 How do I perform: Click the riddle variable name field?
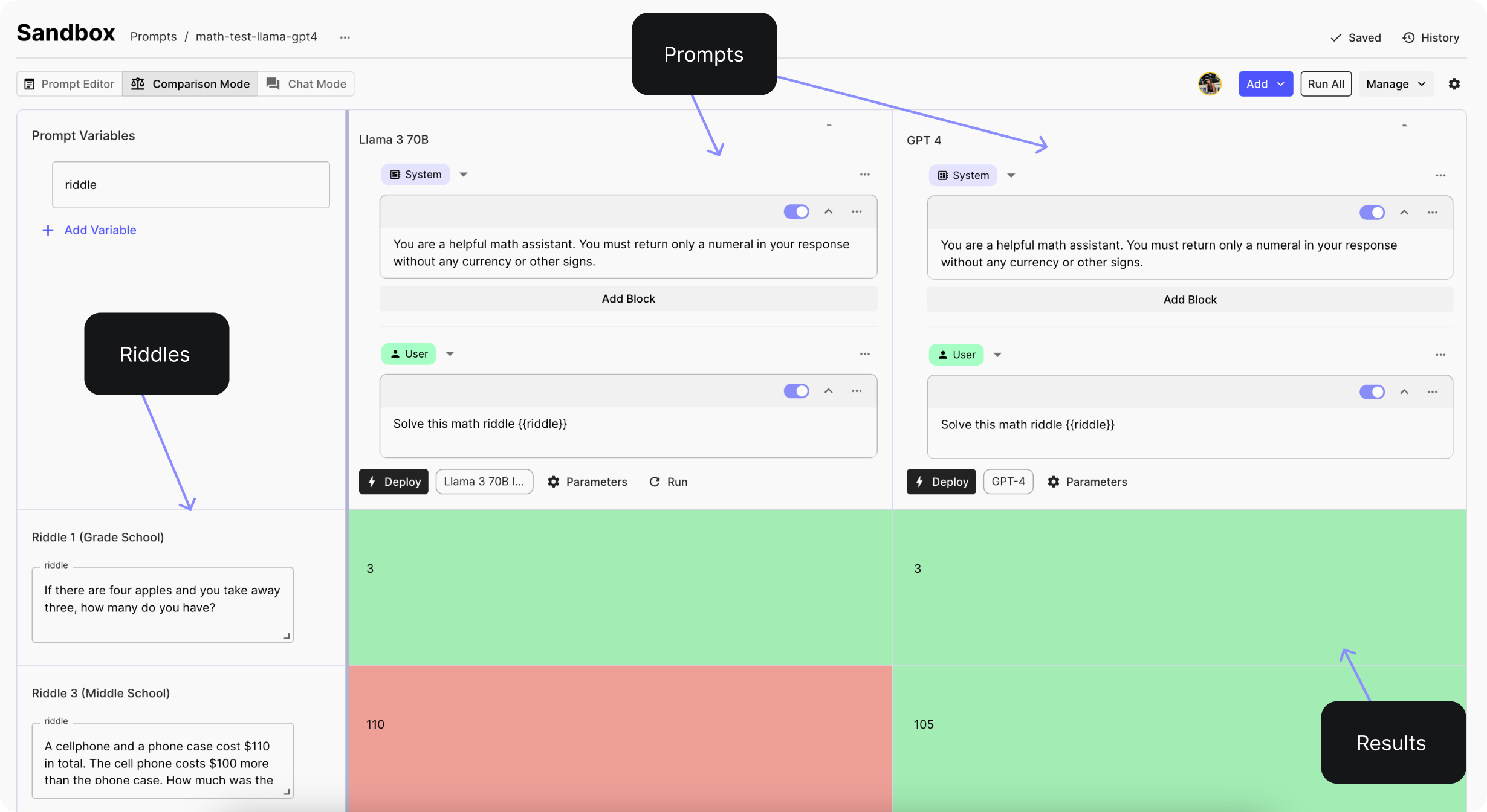tap(190, 185)
